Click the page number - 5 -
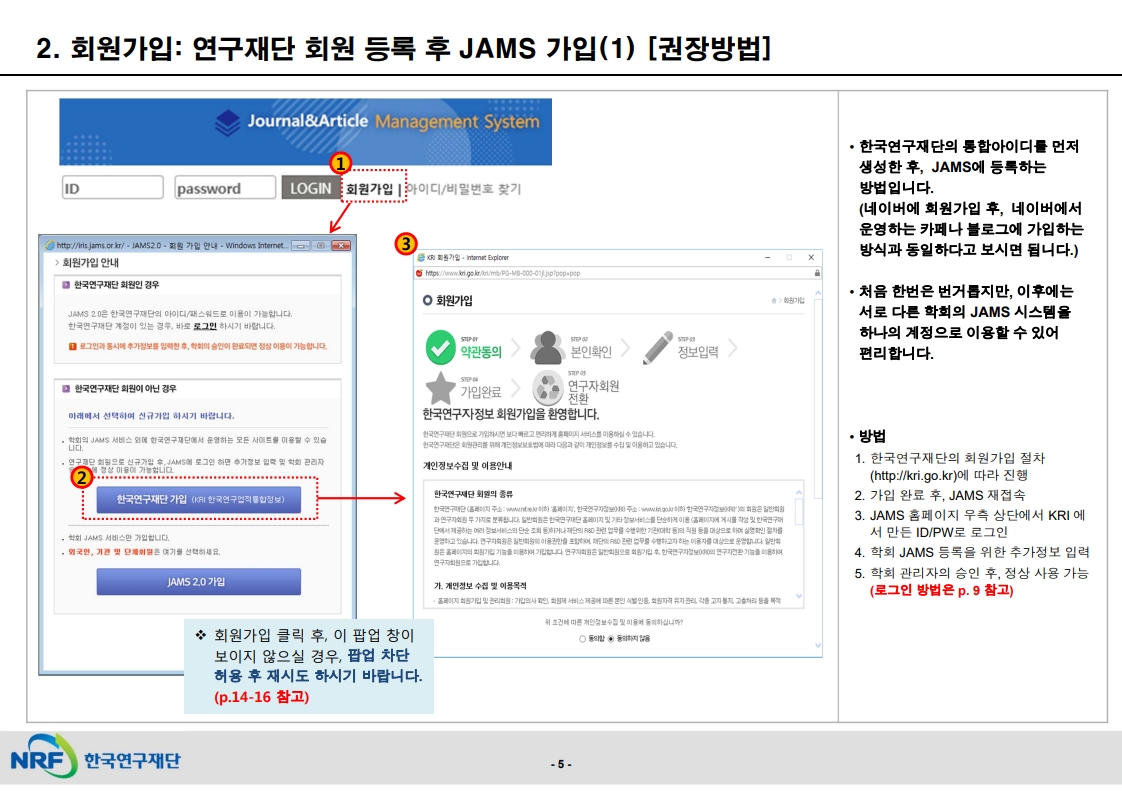The image size is (1122, 793). coord(561,764)
